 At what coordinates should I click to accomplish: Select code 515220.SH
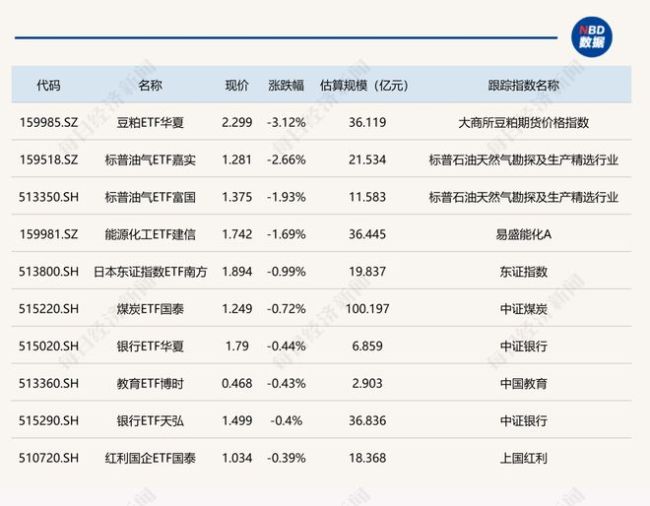pos(49,309)
